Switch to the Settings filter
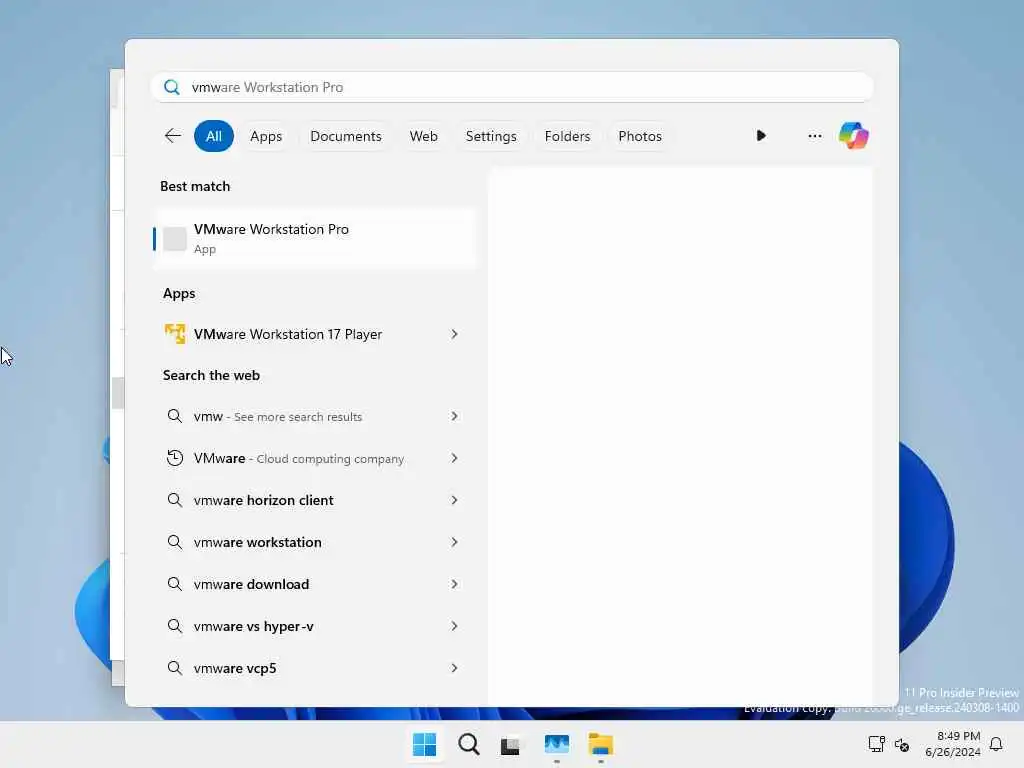 coord(491,136)
